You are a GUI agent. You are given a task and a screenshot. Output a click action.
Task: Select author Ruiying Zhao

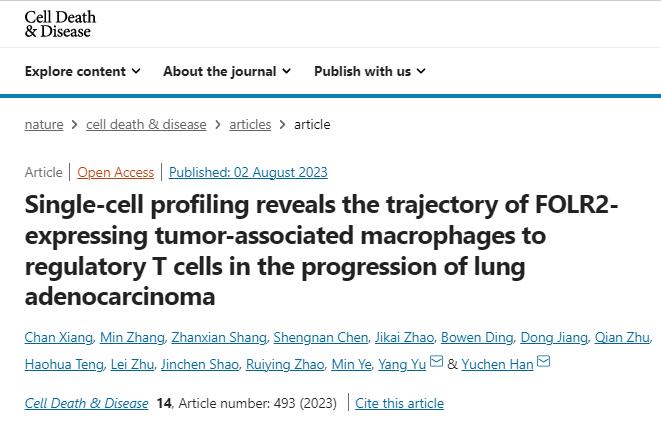tap(285, 364)
